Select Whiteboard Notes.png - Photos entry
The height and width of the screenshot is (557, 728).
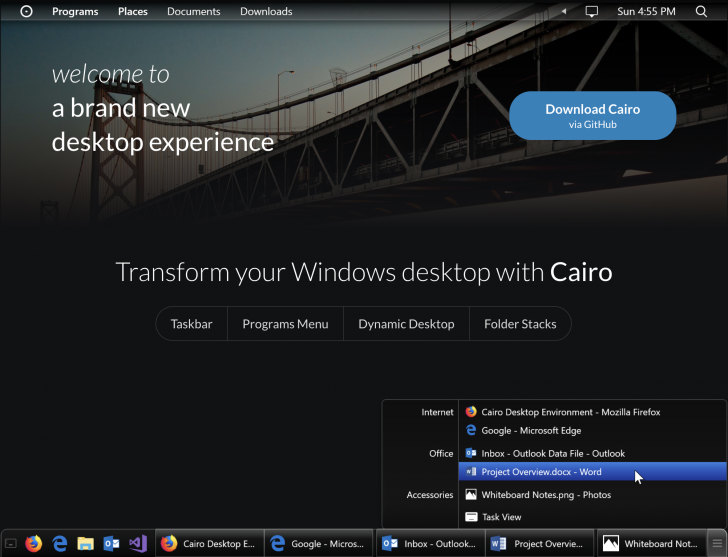tap(592, 495)
